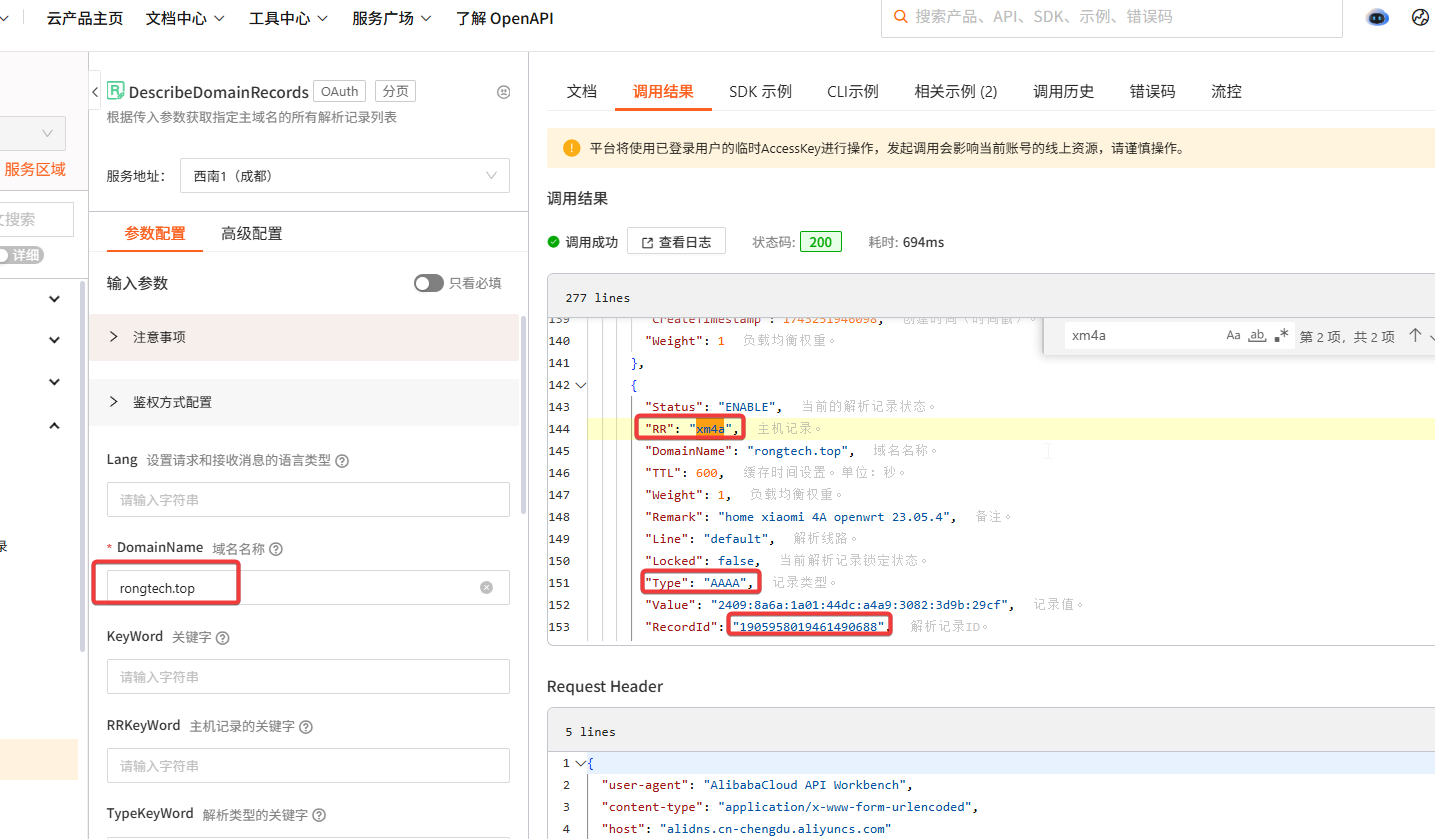This screenshot has width=1435, height=839.
Task: Click the feedback face icon beside 分页
Action: click(504, 92)
